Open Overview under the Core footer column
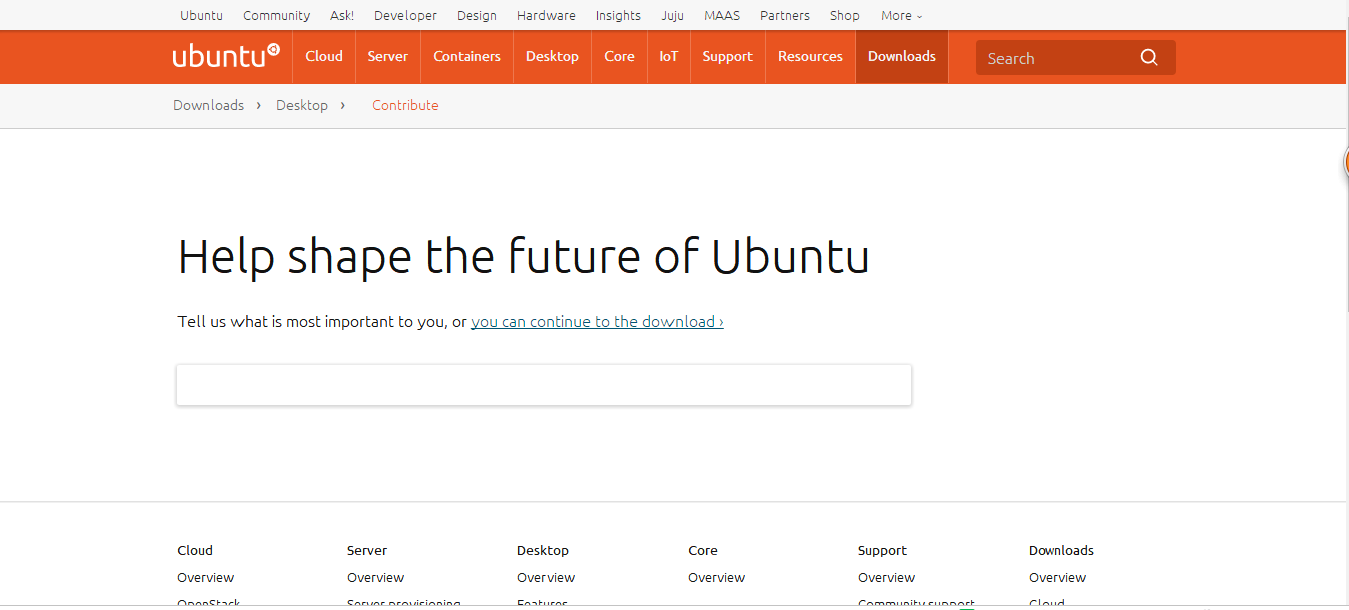Screen dimensions: 1349x610 716,577
